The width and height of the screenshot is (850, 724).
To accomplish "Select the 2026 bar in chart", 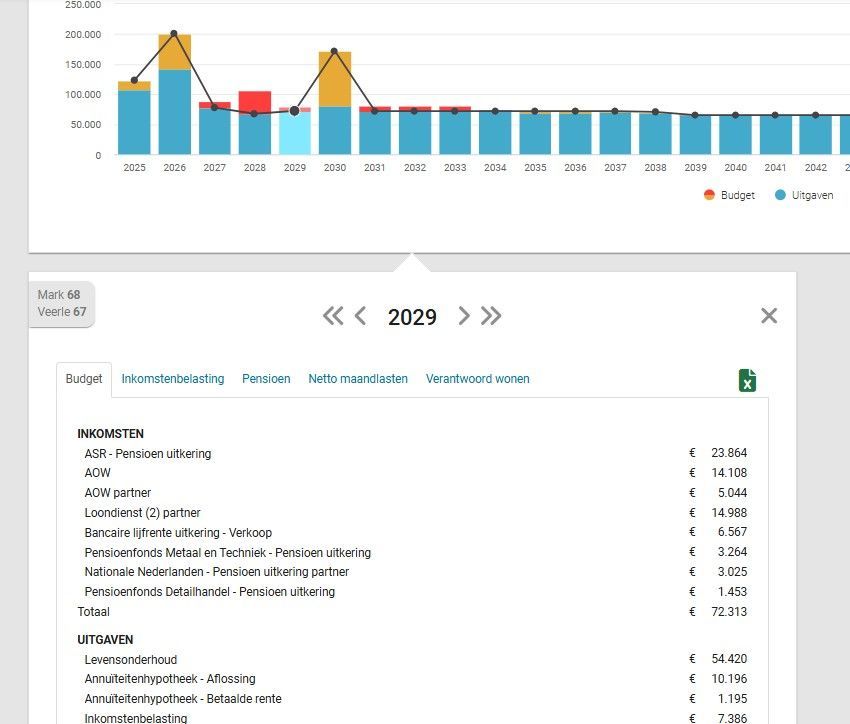I will pyautogui.click(x=174, y=110).
